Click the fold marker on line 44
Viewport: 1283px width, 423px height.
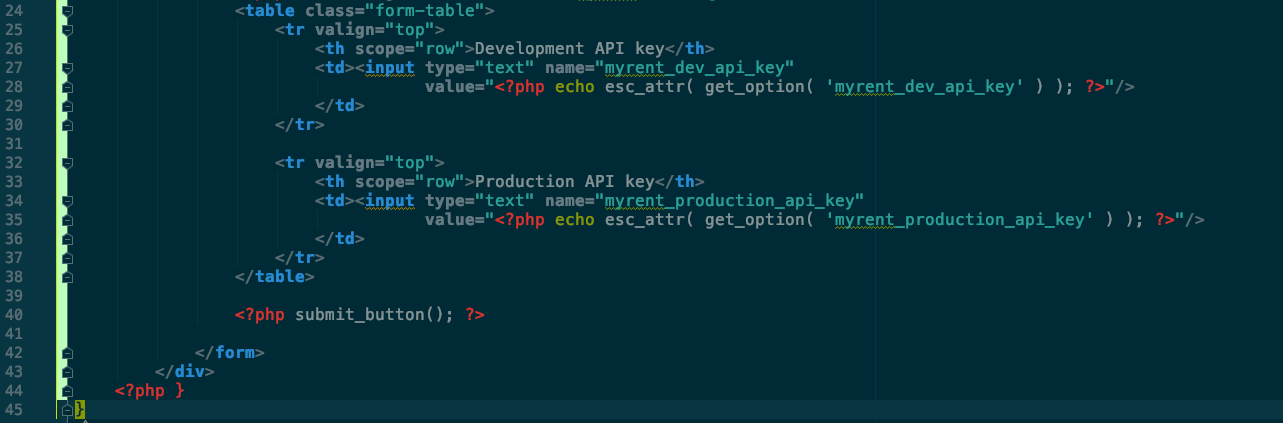point(67,391)
